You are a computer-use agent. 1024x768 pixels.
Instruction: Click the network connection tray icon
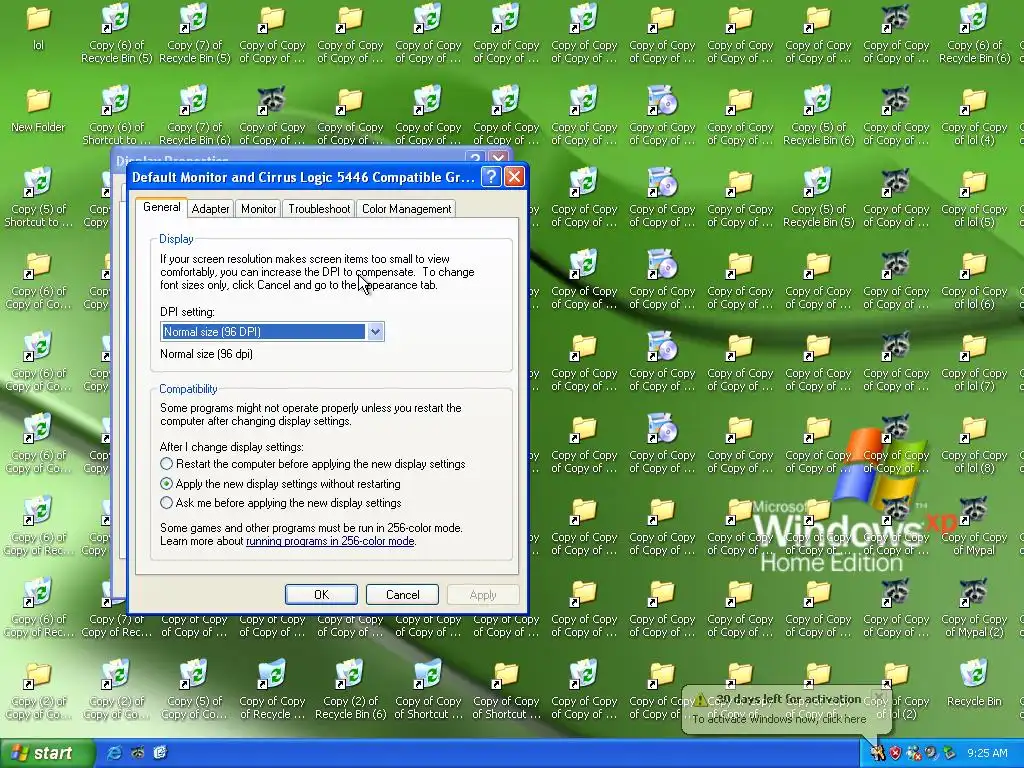coord(914,753)
